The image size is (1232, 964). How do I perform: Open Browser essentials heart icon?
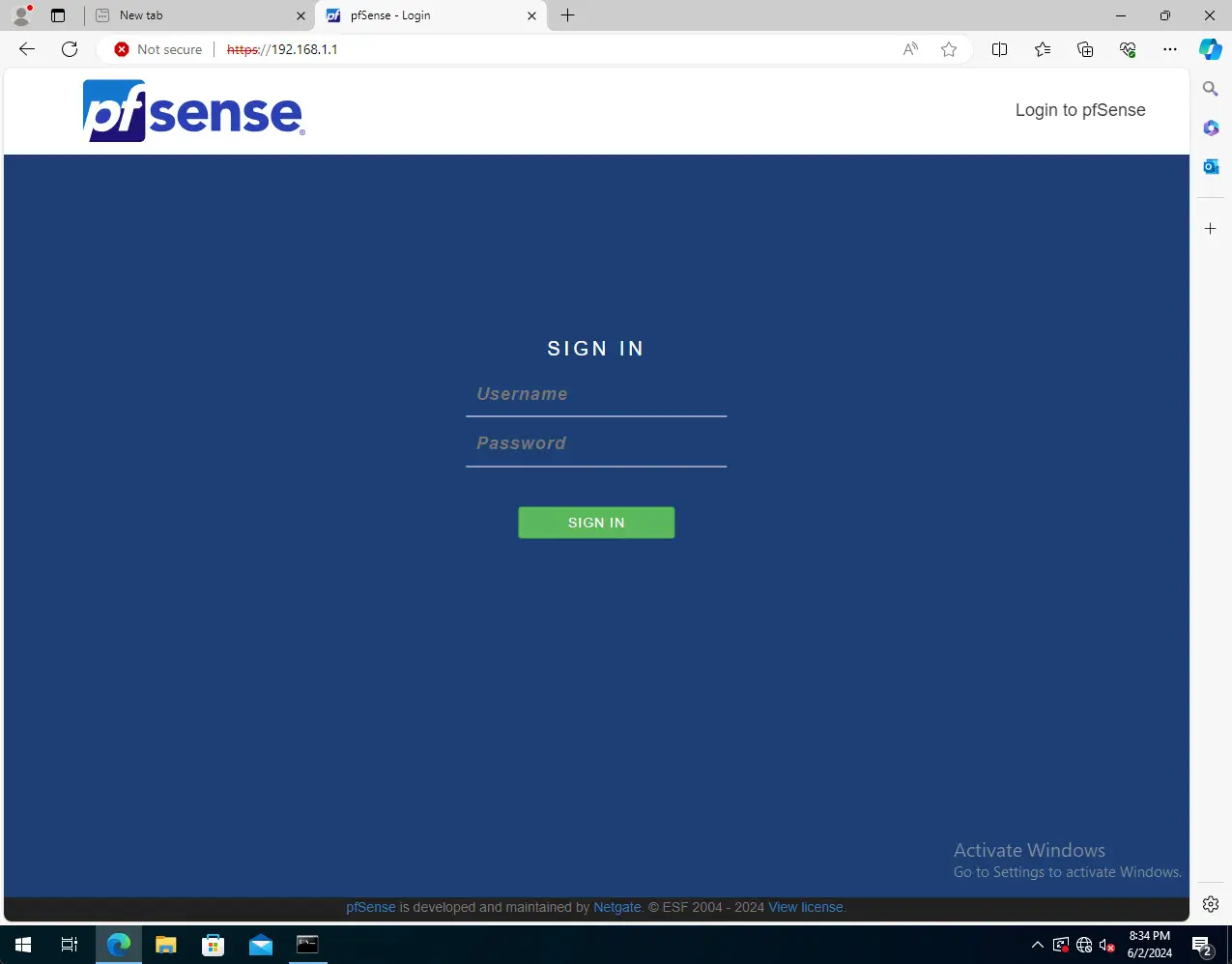tap(1128, 49)
